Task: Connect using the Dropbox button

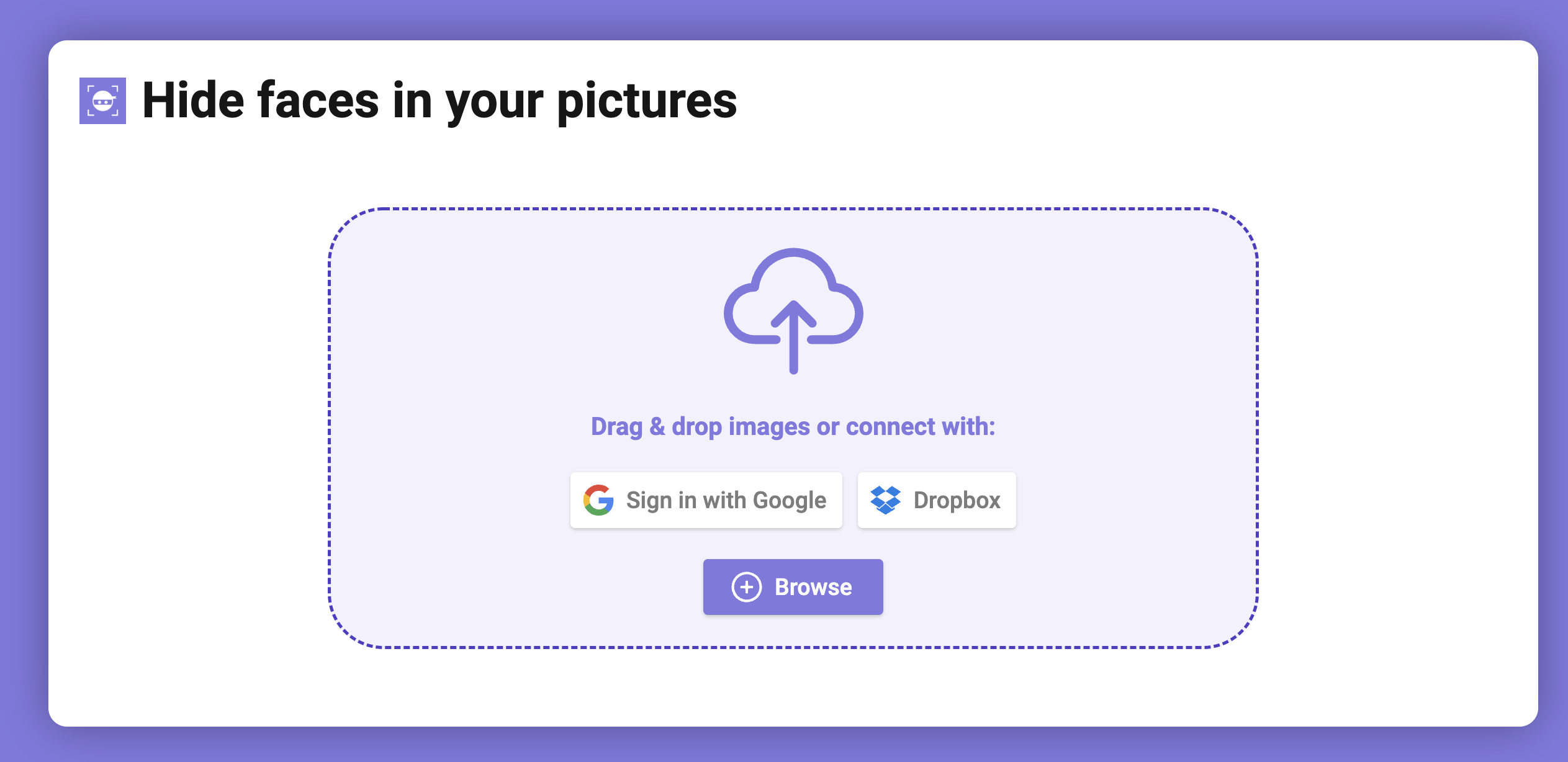Action: point(936,500)
